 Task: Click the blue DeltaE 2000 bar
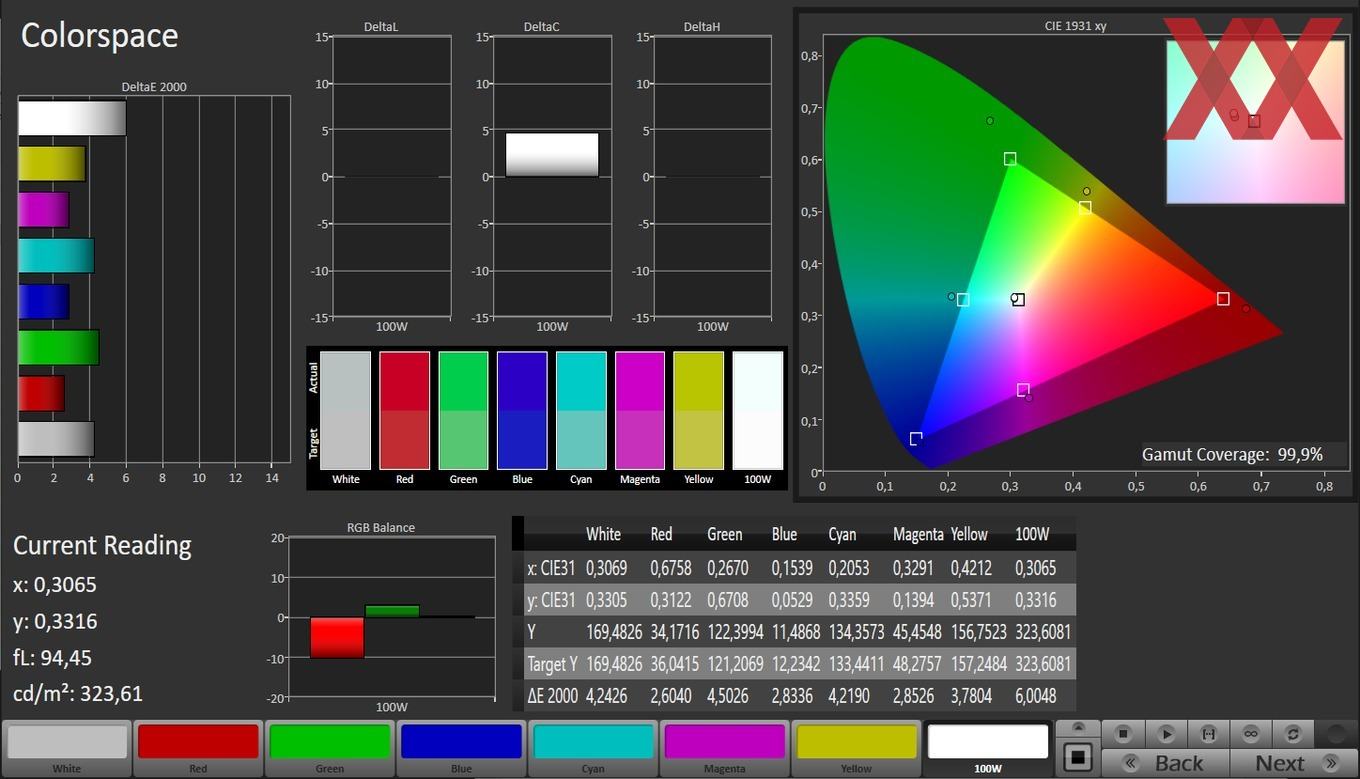pos(44,302)
